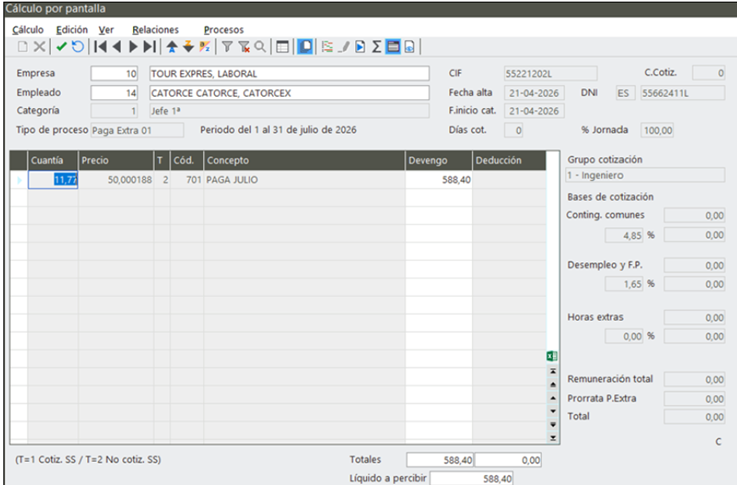The width and height of the screenshot is (737, 485).
Task: Apply filter using the funnel icon
Action: pyautogui.click(x=227, y=47)
